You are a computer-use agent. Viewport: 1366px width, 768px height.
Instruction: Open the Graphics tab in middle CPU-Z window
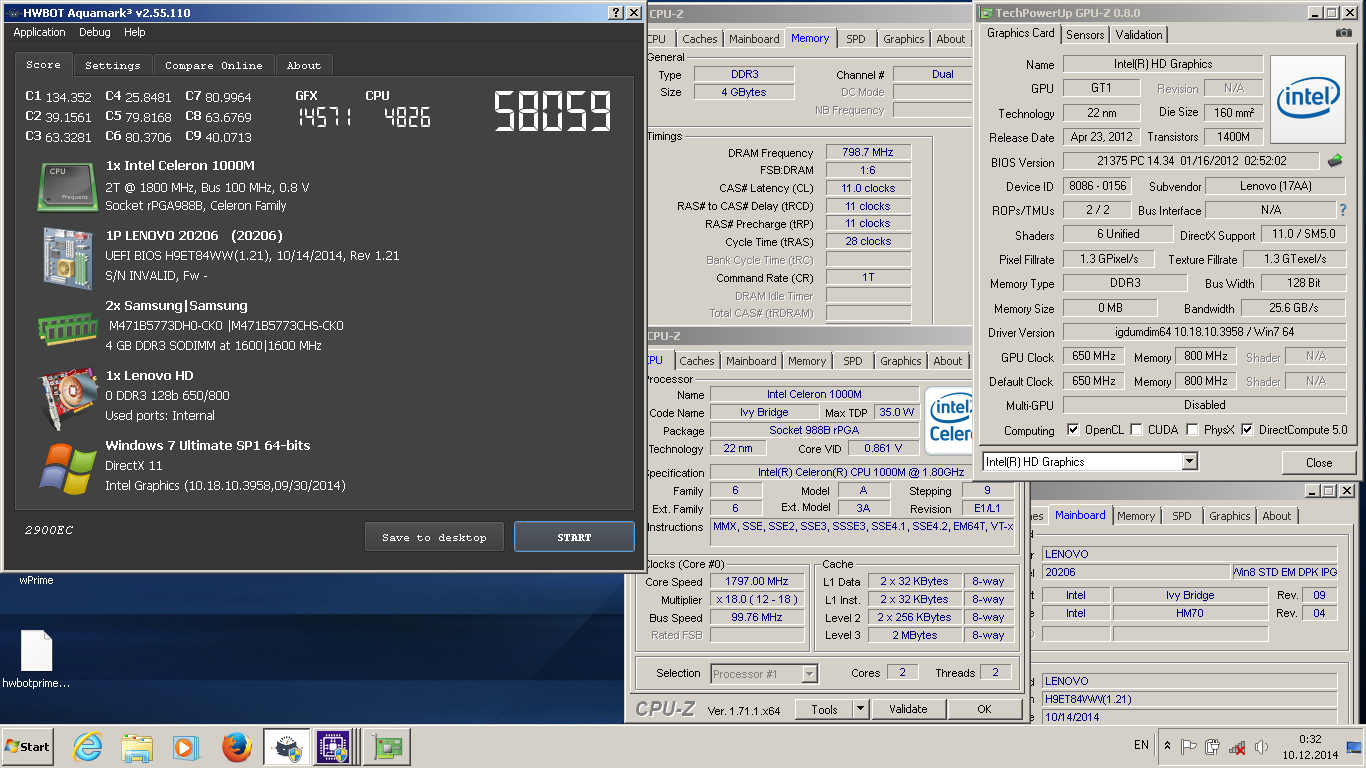pos(901,361)
